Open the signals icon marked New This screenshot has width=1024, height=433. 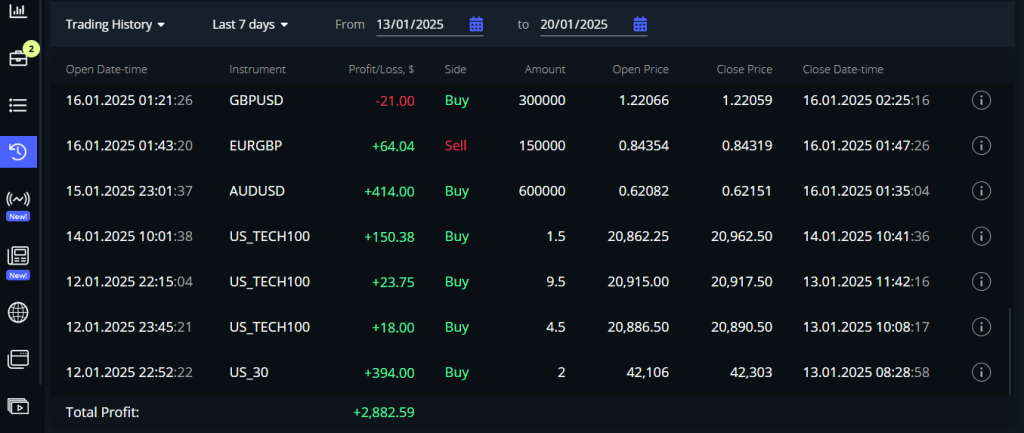coord(18,199)
